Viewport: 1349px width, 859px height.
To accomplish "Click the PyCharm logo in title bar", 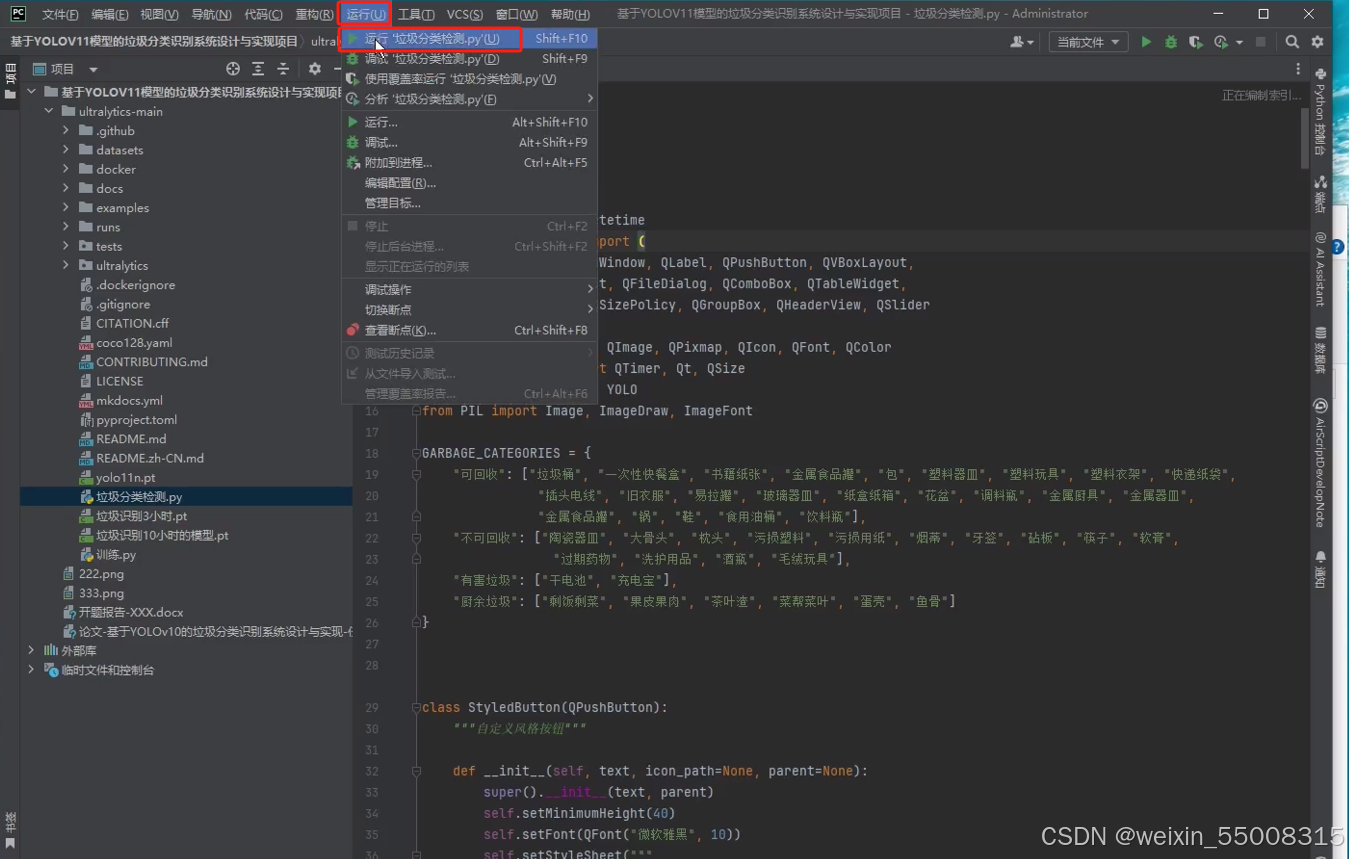I will point(18,13).
